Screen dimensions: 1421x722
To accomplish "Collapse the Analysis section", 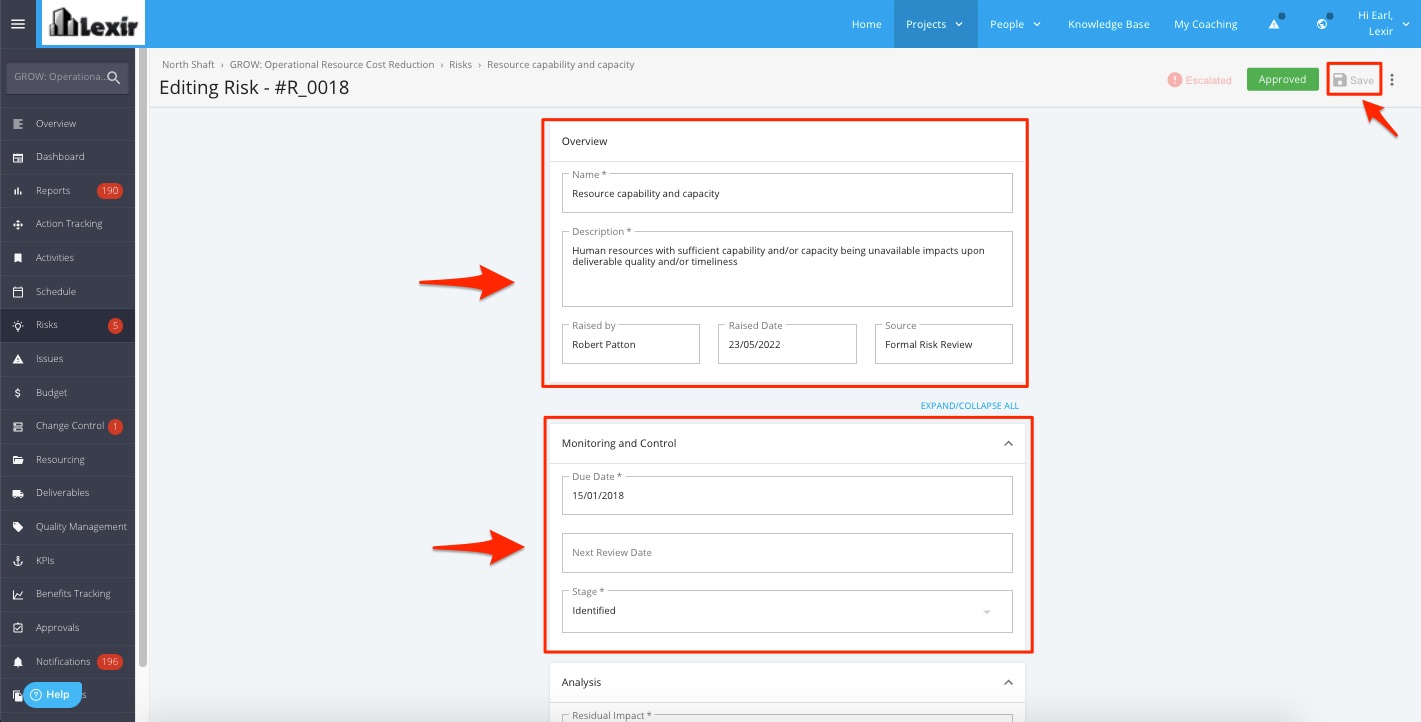I will point(1008,682).
